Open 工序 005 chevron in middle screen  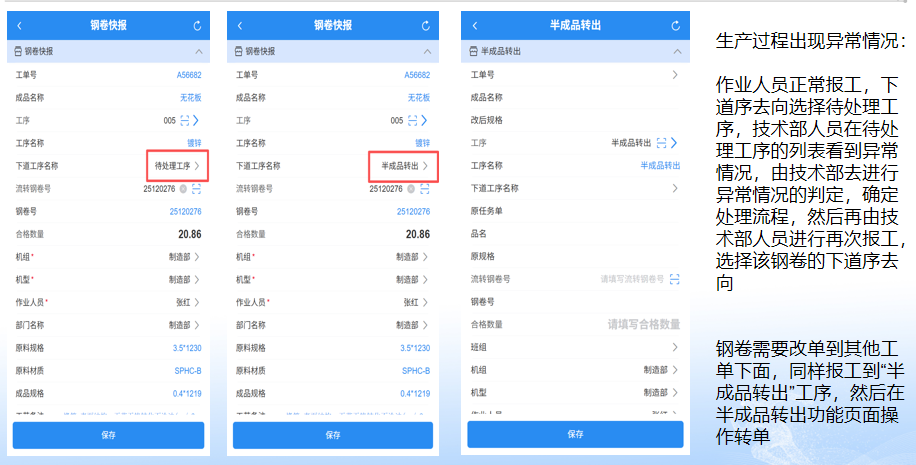pos(424,120)
